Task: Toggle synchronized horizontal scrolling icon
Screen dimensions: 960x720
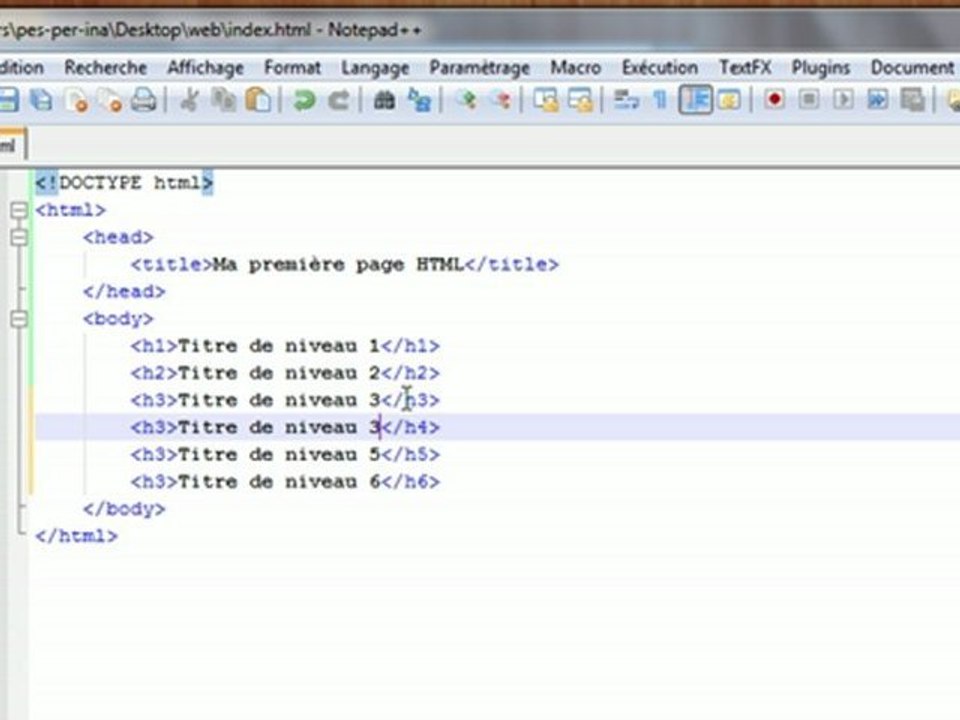Action: pos(580,100)
